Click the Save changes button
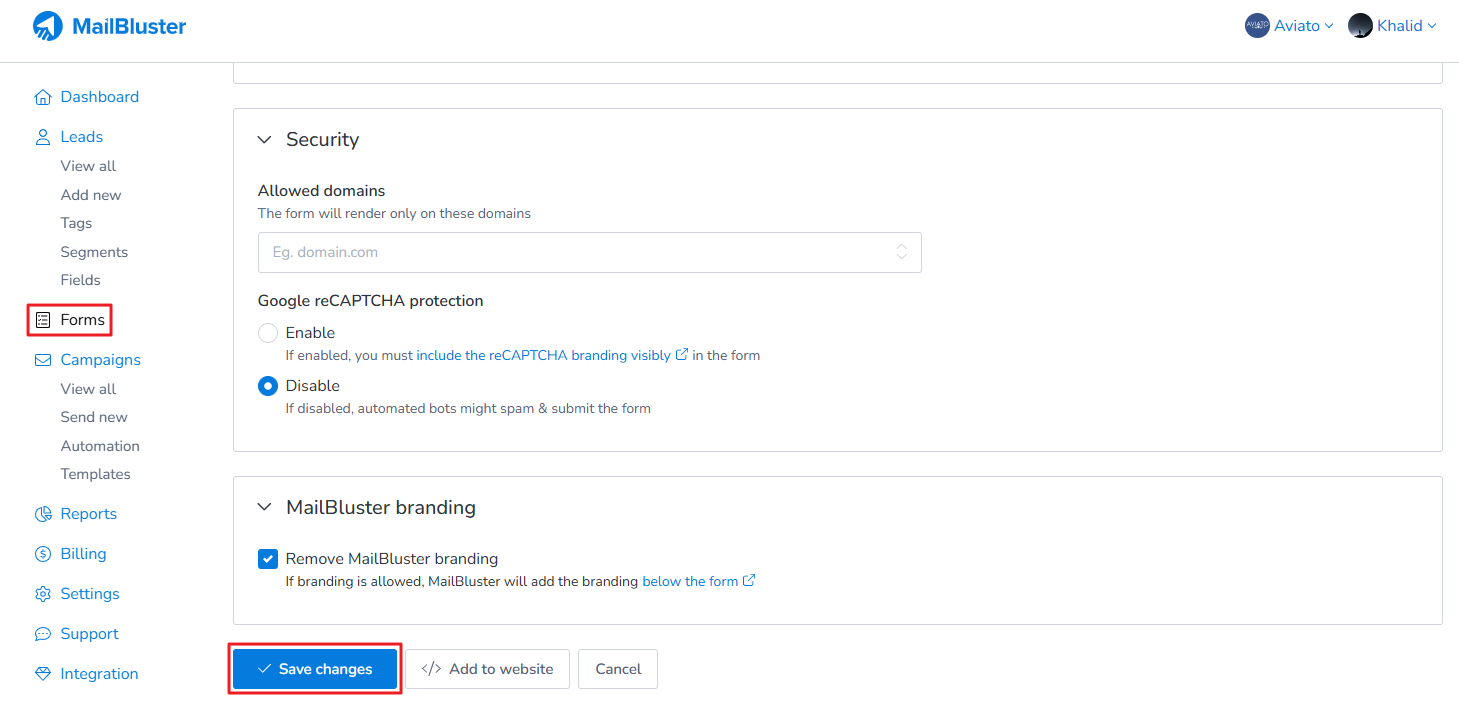The width and height of the screenshot is (1459, 703). (x=315, y=669)
